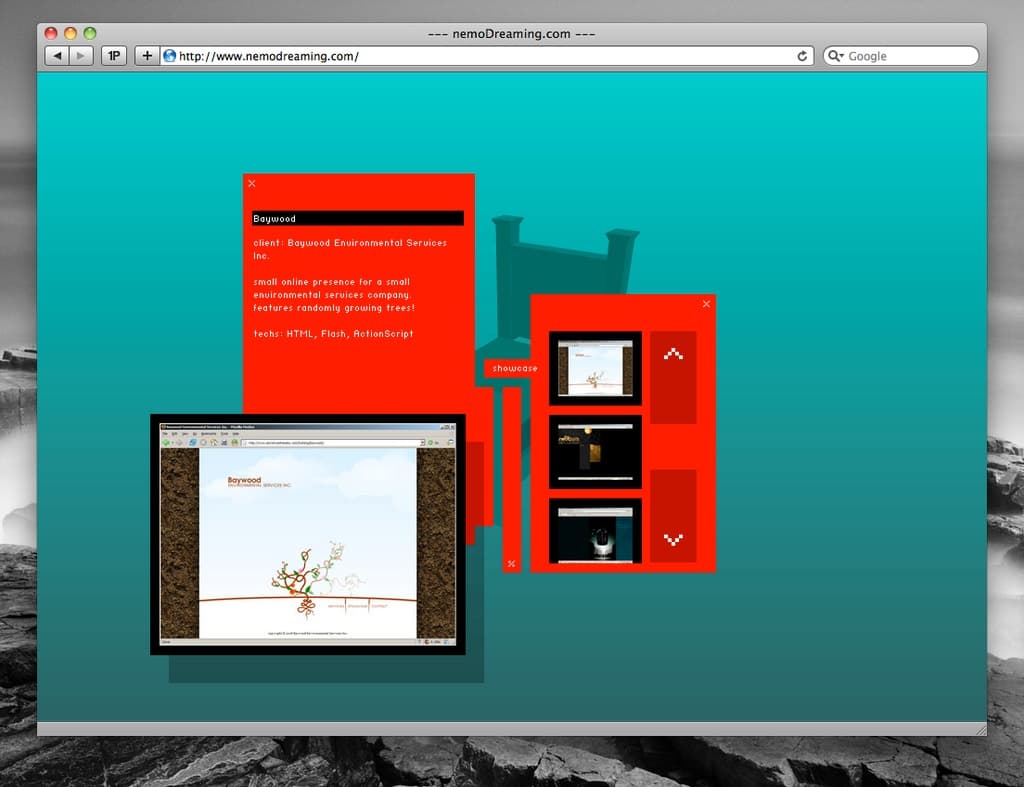Select the Baywood title bar in info panel

click(357, 218)
